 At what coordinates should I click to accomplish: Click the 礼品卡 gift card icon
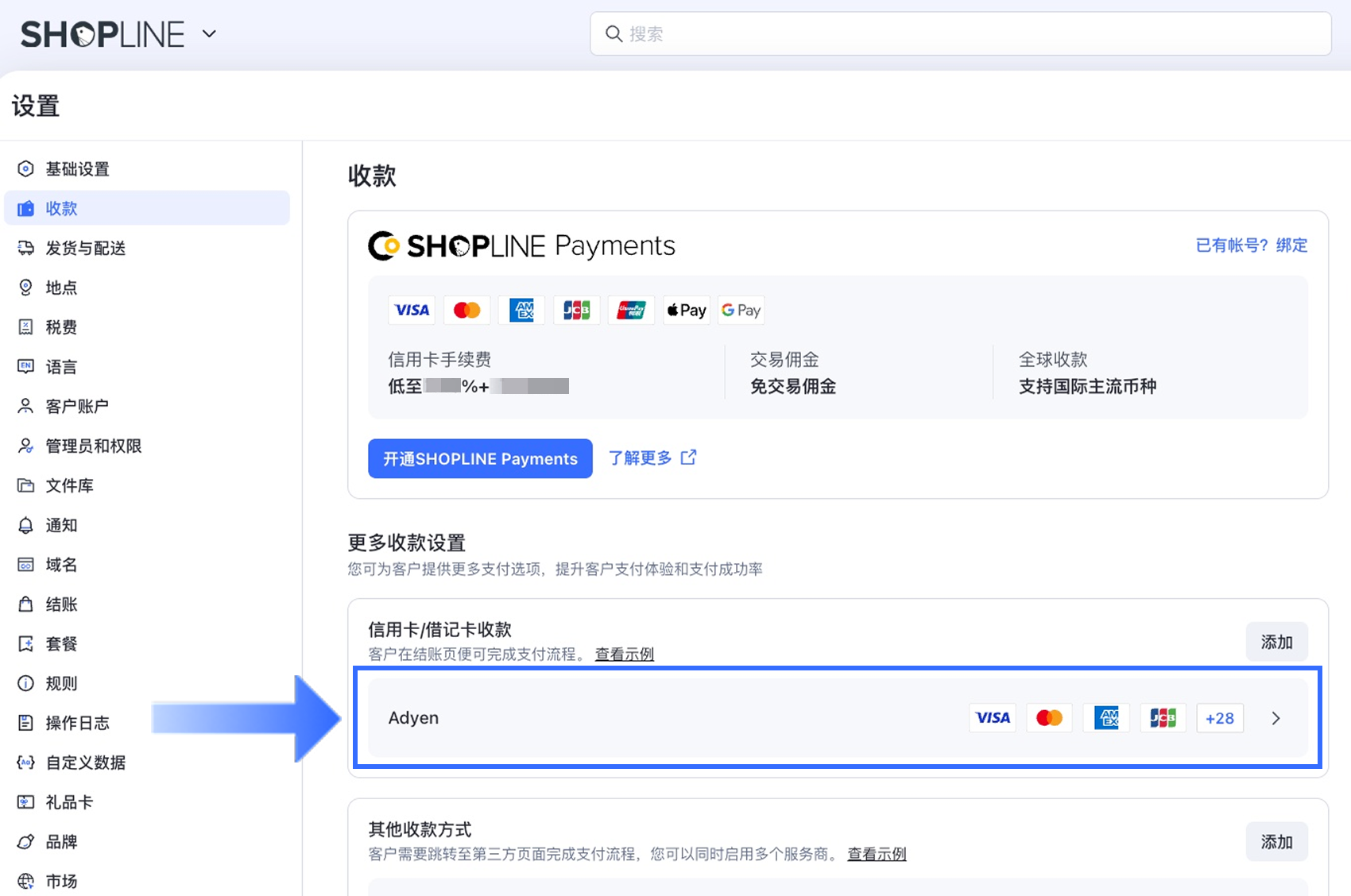[x=25, y=802]
